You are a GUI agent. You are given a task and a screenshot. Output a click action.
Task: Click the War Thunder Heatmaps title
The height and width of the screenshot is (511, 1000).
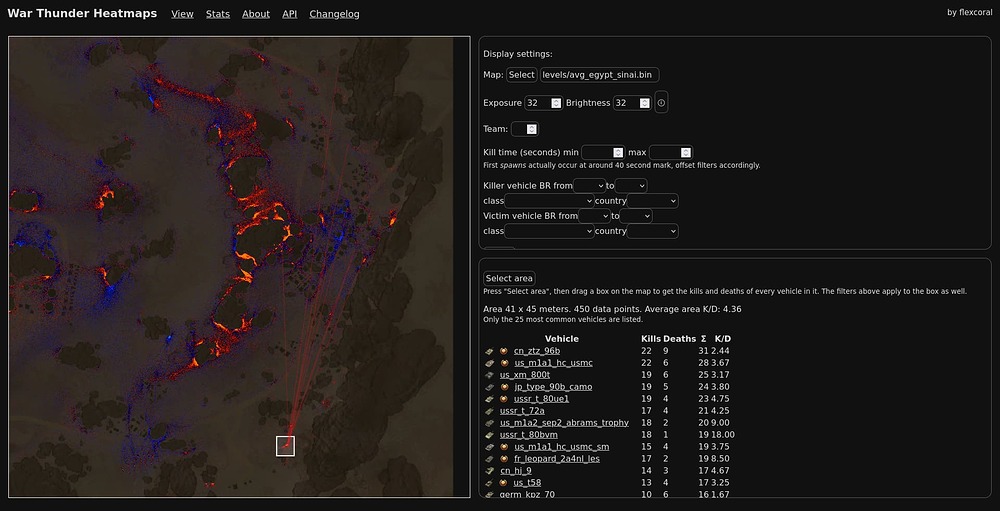(82, 13)
